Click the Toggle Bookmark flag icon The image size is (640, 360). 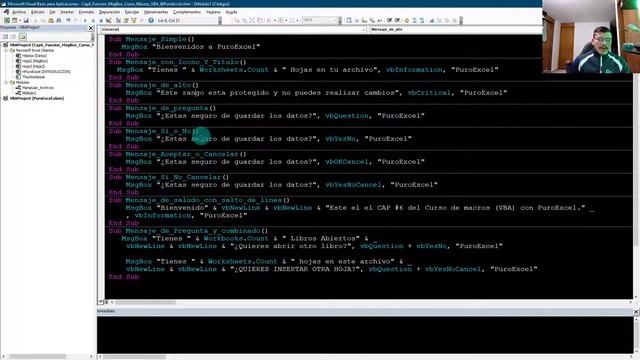click(x=432, y=20)
